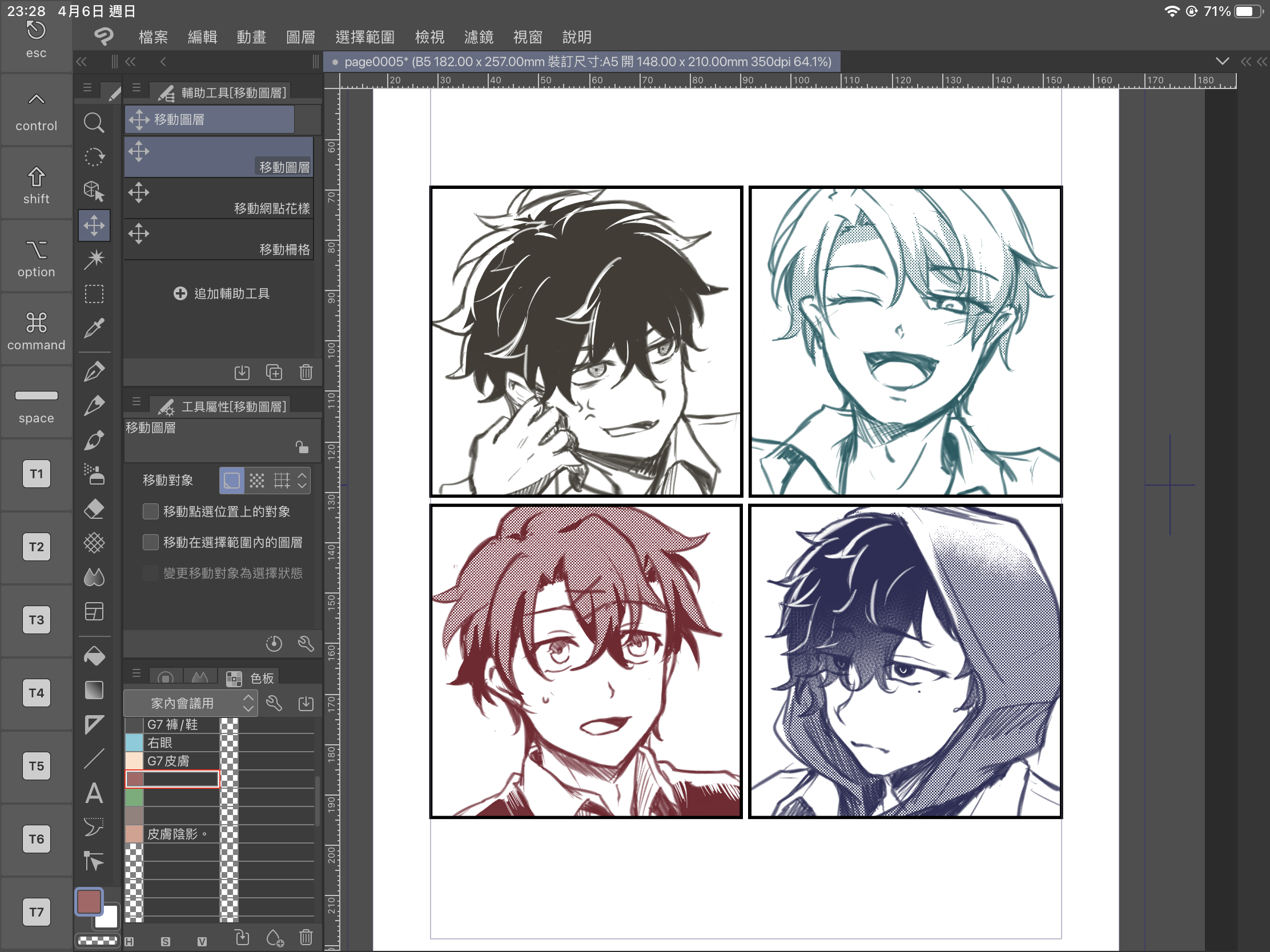Select the Text tool

pyautogui.click(x=94, y=793)
